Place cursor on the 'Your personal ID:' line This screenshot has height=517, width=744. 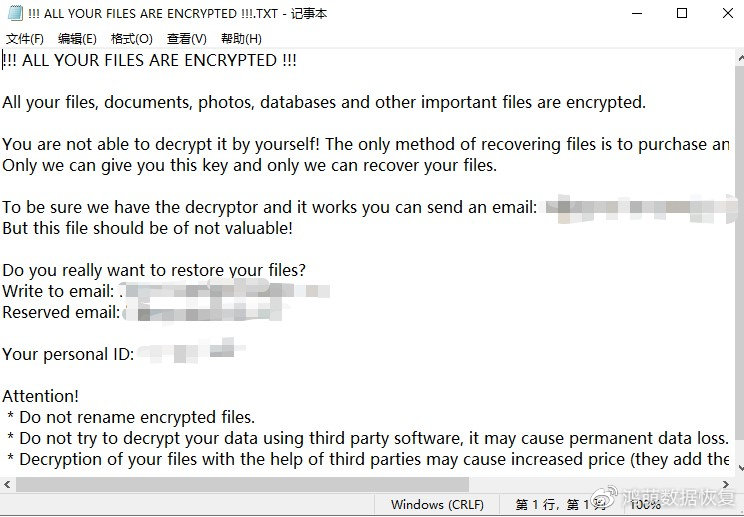[x=68, y=354]
